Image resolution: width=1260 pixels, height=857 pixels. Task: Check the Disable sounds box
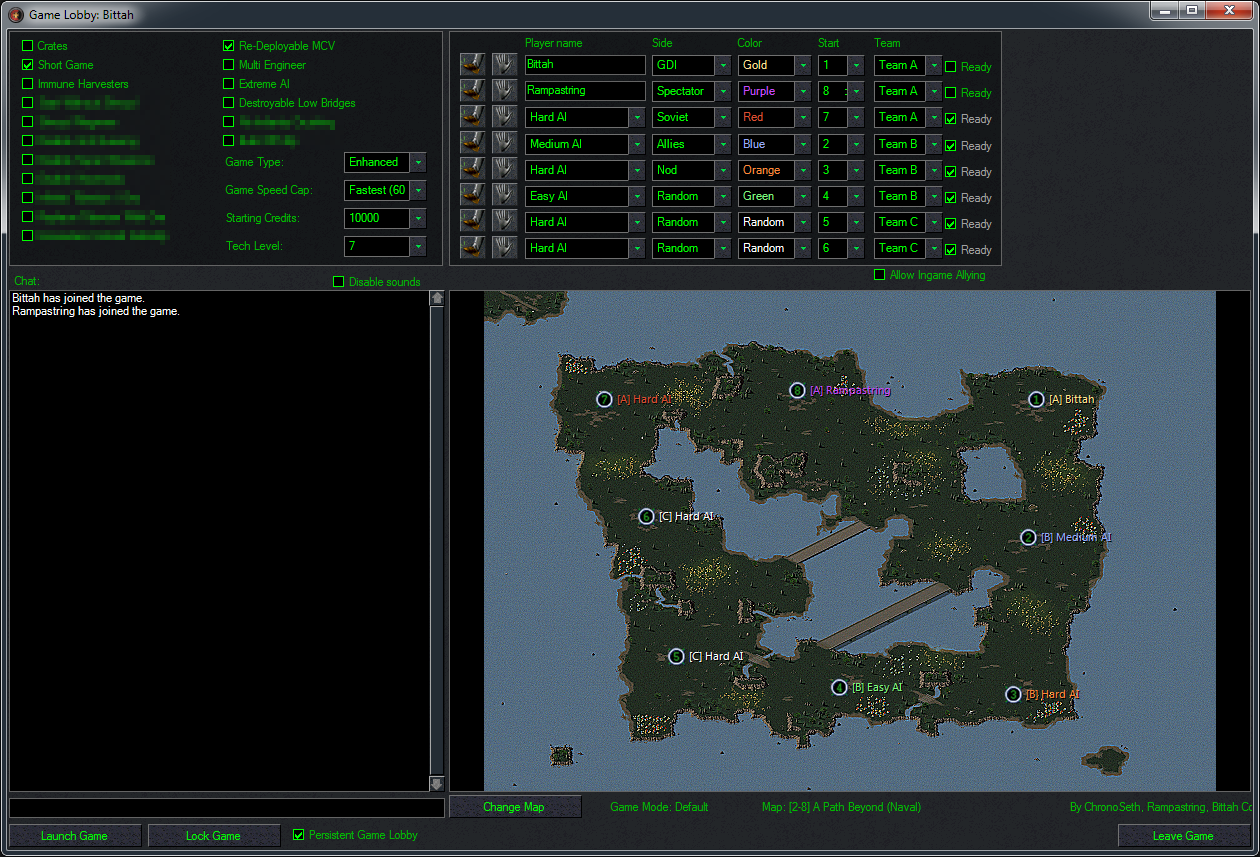339,282
